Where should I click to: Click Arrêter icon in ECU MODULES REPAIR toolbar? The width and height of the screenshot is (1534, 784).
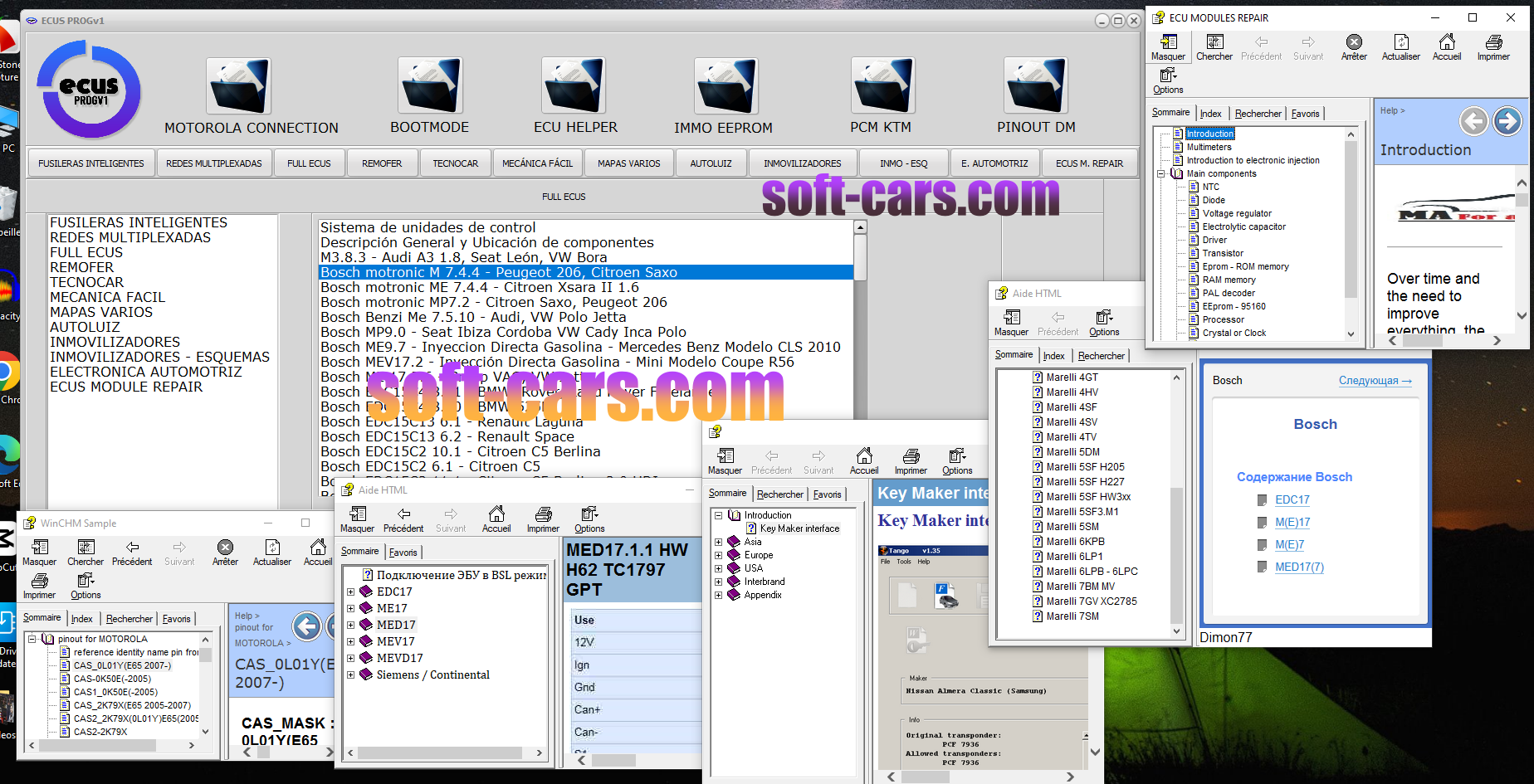(1354, 47)
